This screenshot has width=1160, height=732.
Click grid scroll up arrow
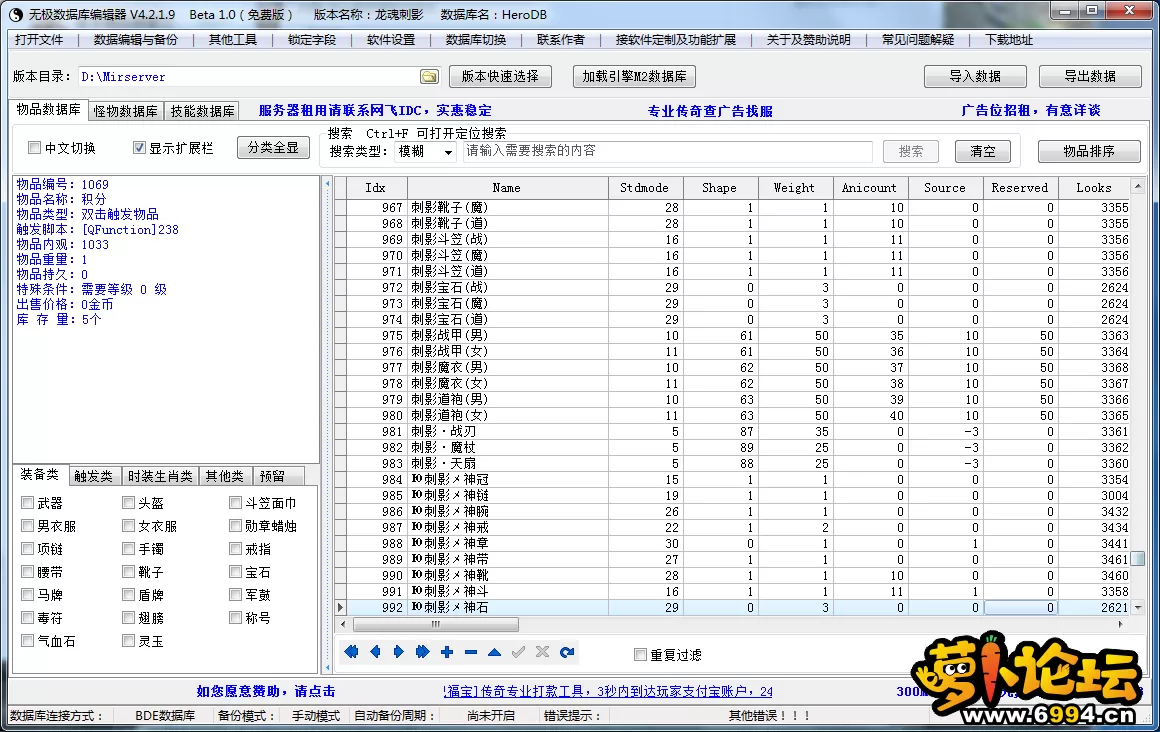pyautogui.click(x=1139, y=187)
